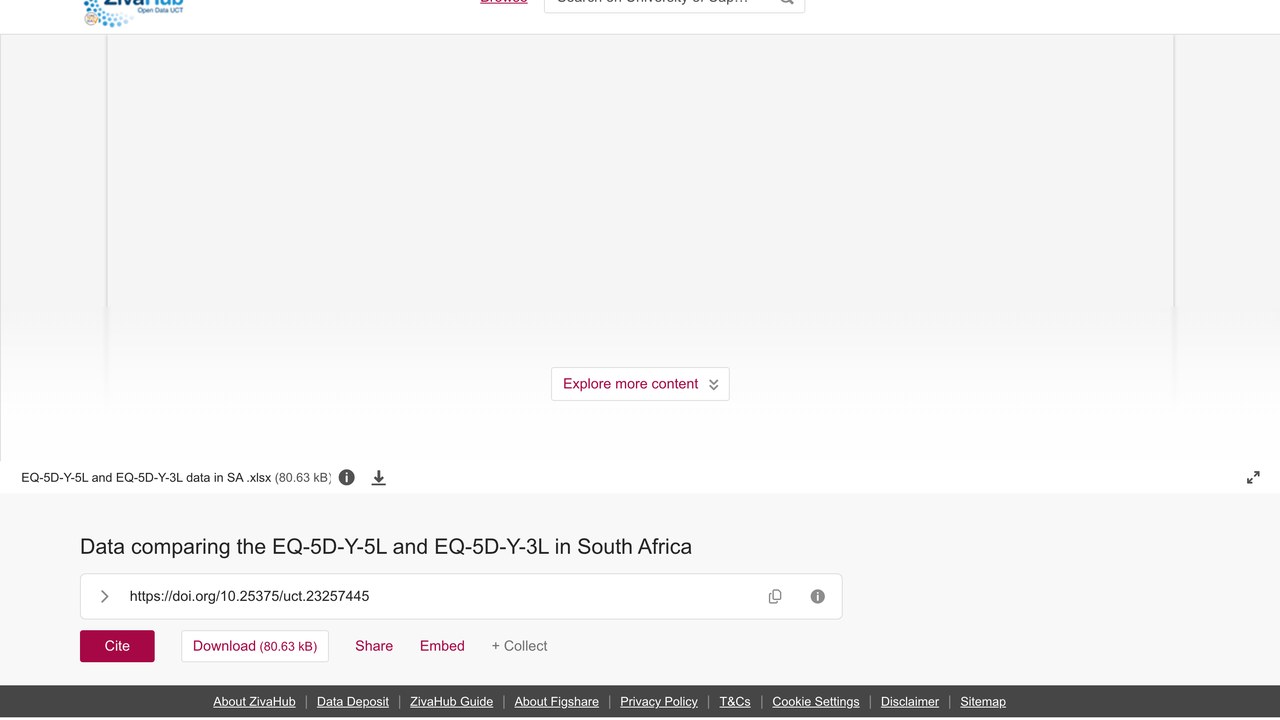This screenshot has height=720, width=1280.
Task: Add item with + Collect
Action: pyautogui.click(x=519, y=646)
